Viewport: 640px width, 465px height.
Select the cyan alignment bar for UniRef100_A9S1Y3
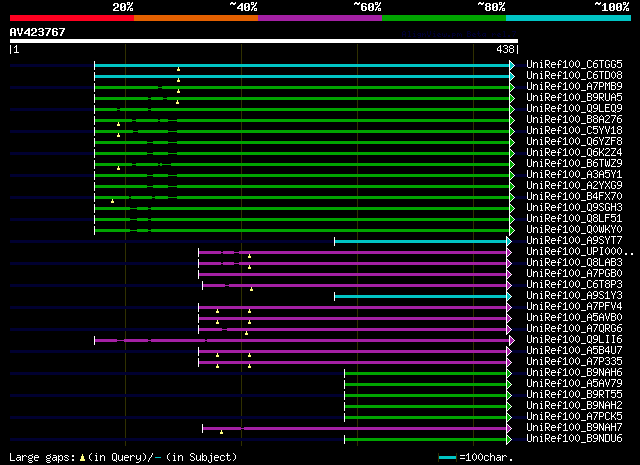click(x=420, y=296)
